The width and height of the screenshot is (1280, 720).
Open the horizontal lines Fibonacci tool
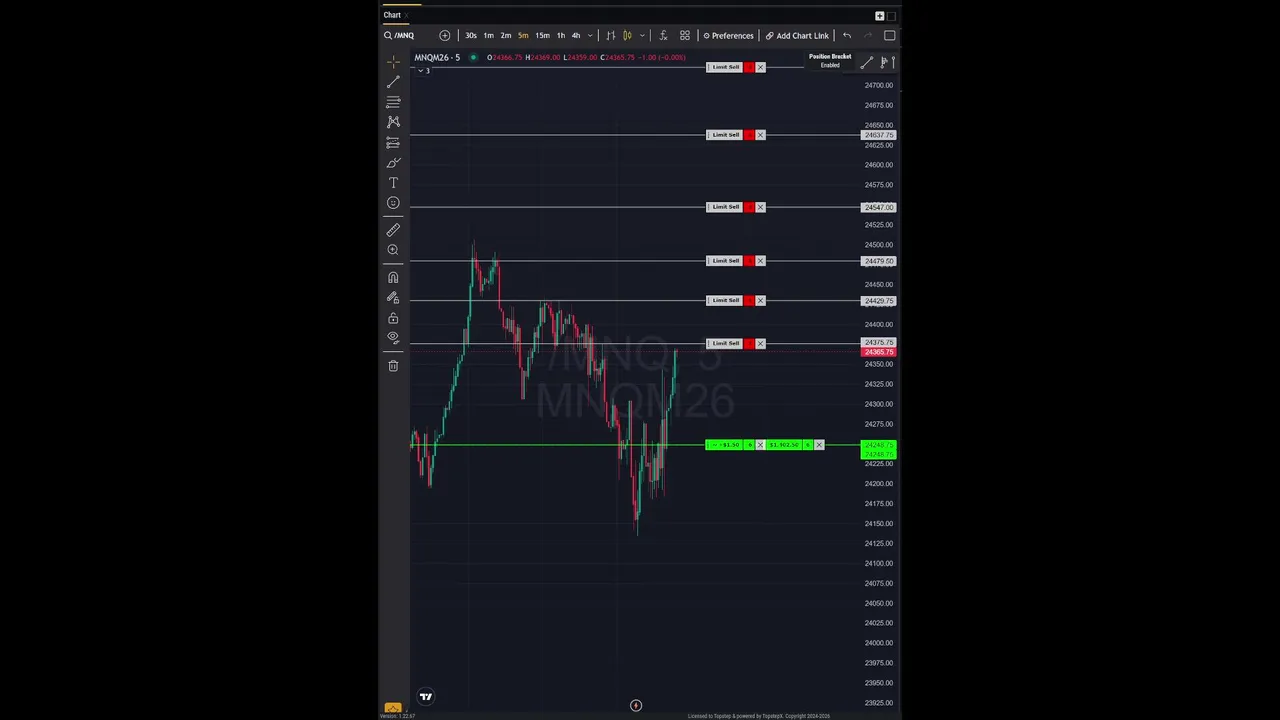tap(393, 102)
